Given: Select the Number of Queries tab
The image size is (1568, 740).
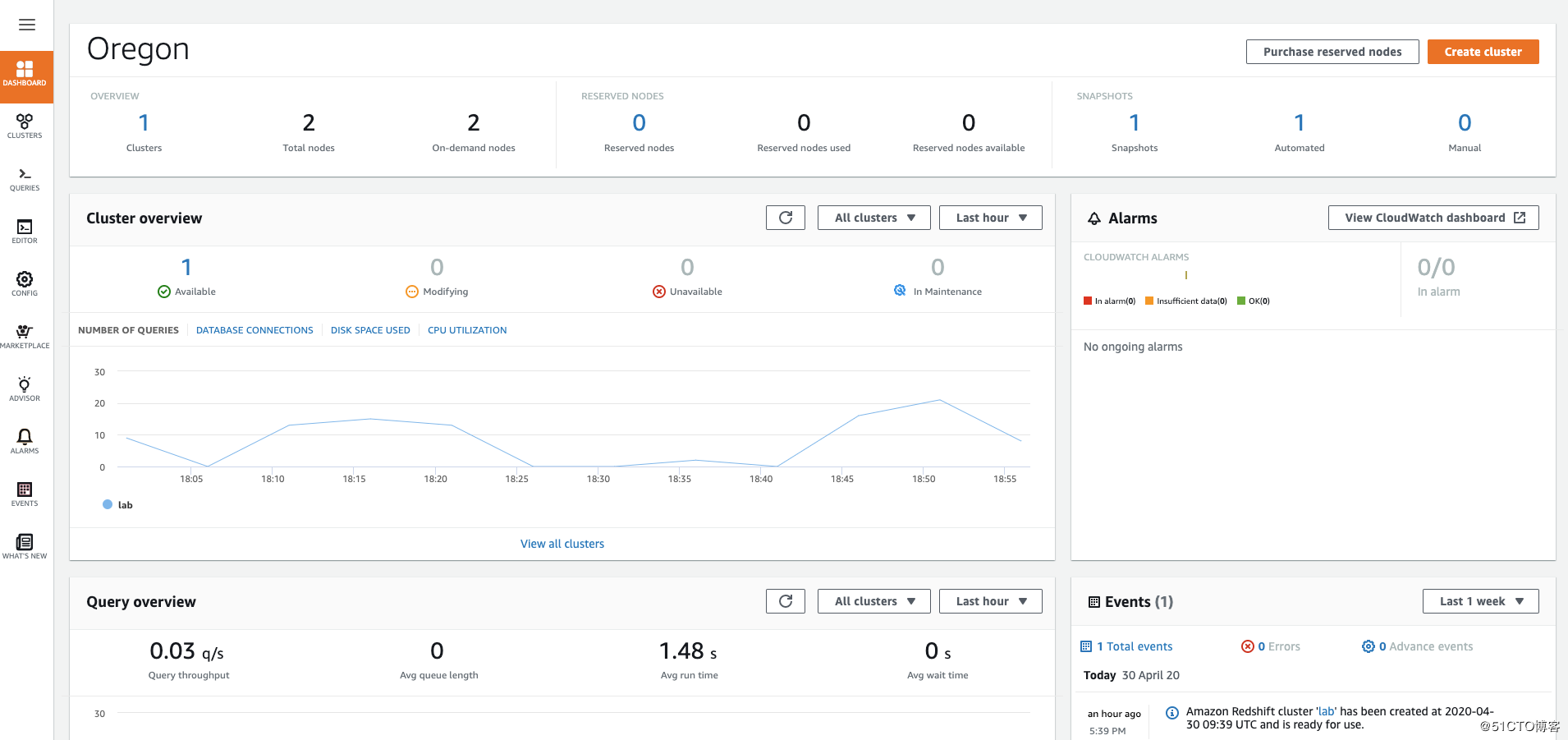Looking at the screenshot, I should tap(128, 330).
